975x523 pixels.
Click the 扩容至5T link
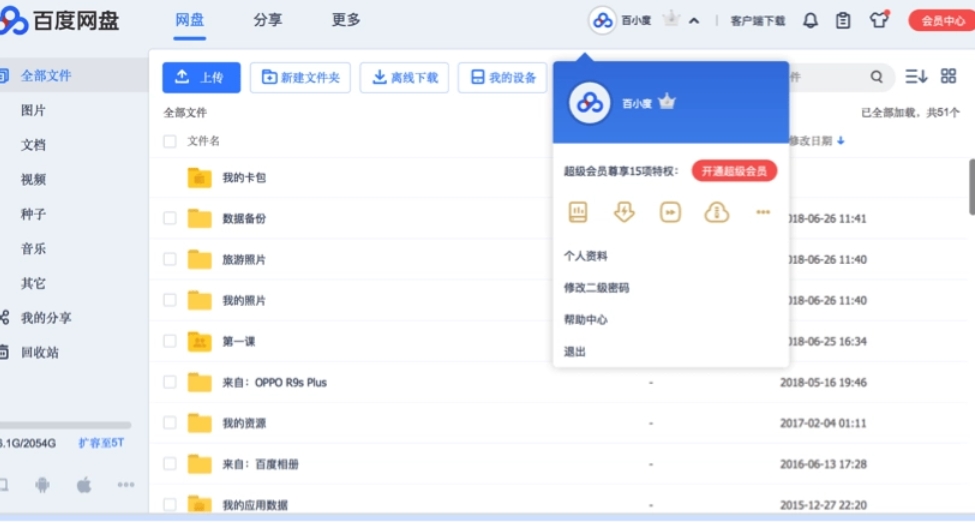101,443
